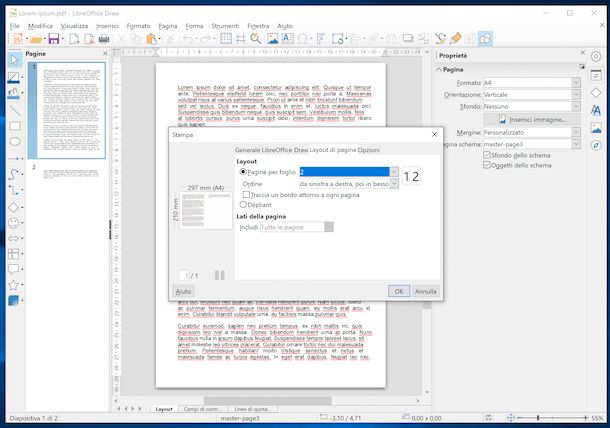This screenshot has width=610, height=428.
Task: Click the Shadow toolbar icon
Action: (408, 39)
